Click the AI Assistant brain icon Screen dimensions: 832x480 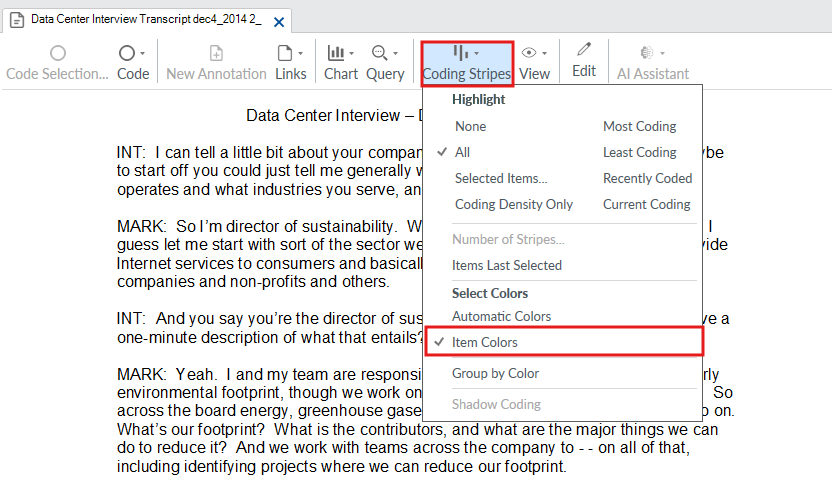[x=647, y=53]
